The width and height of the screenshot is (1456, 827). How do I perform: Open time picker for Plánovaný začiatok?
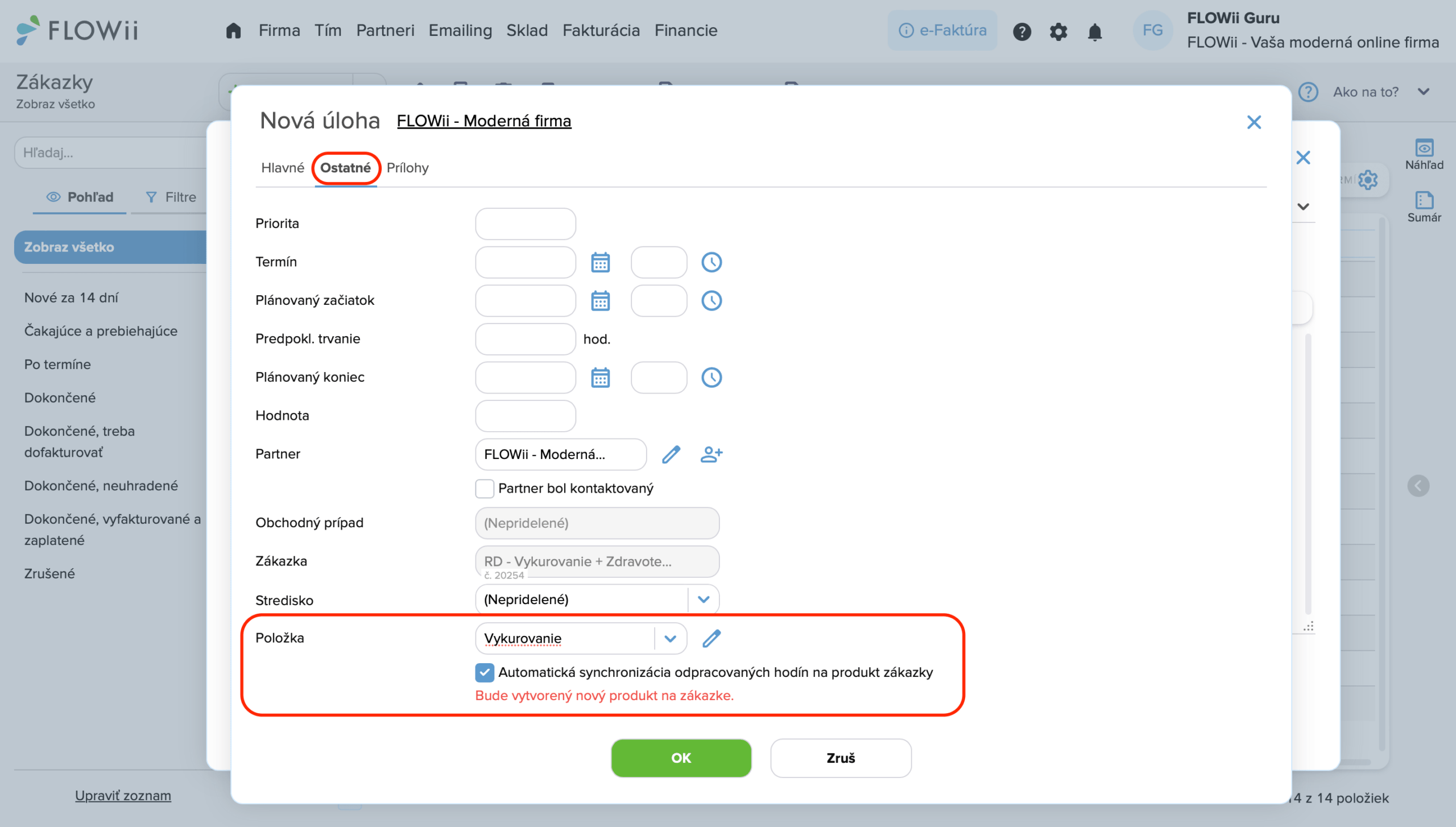pos(711,301)
